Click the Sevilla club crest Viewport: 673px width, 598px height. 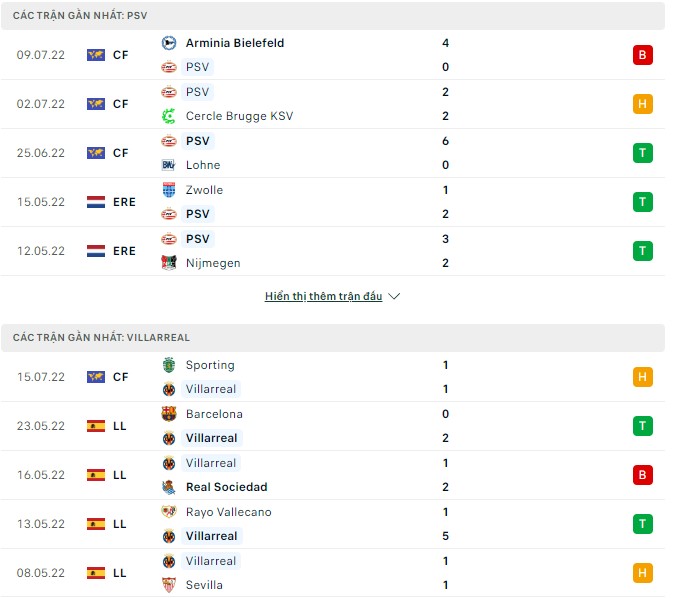pyautogui.click(x=168, y=585)
